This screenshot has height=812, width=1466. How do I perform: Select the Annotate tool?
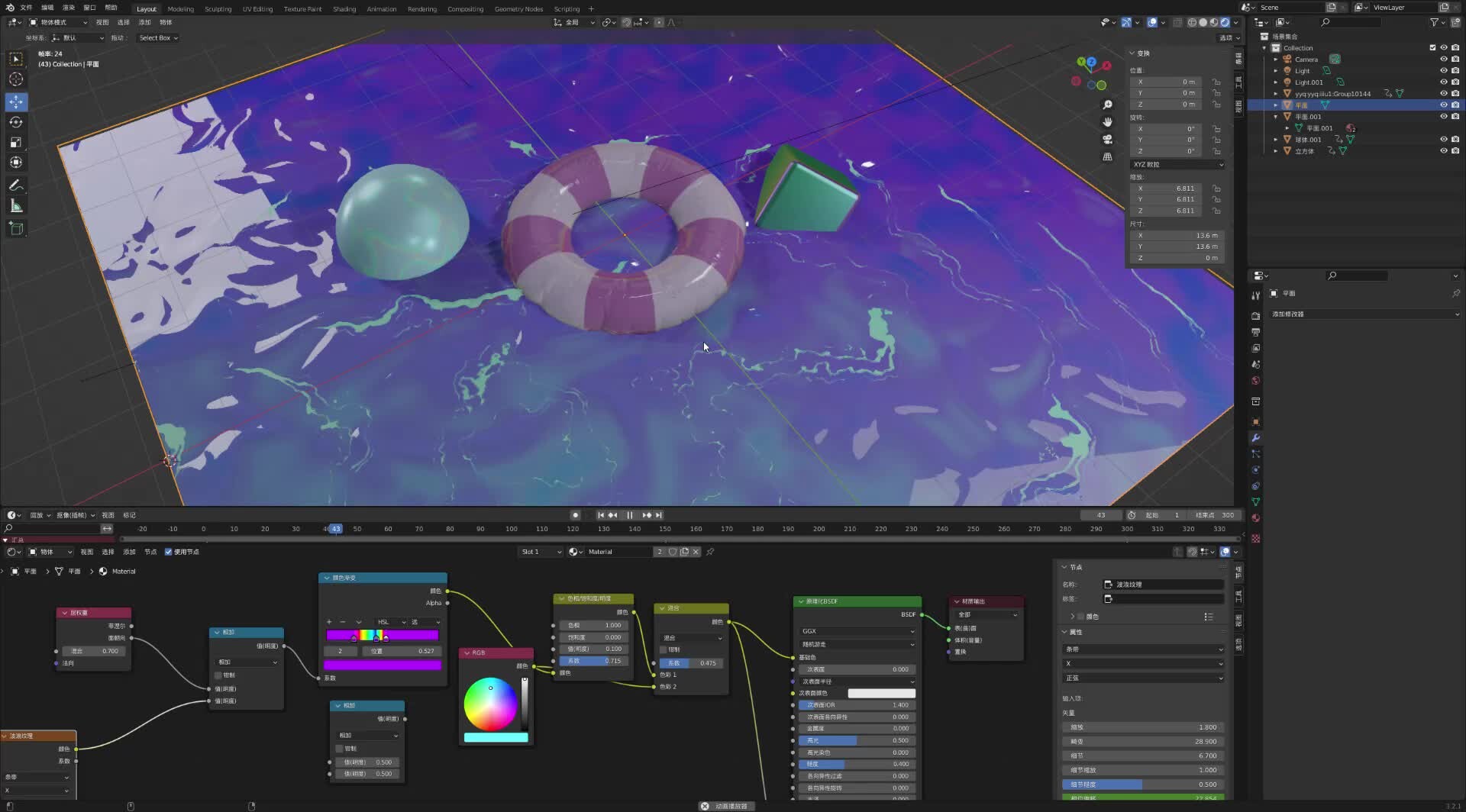16,185
